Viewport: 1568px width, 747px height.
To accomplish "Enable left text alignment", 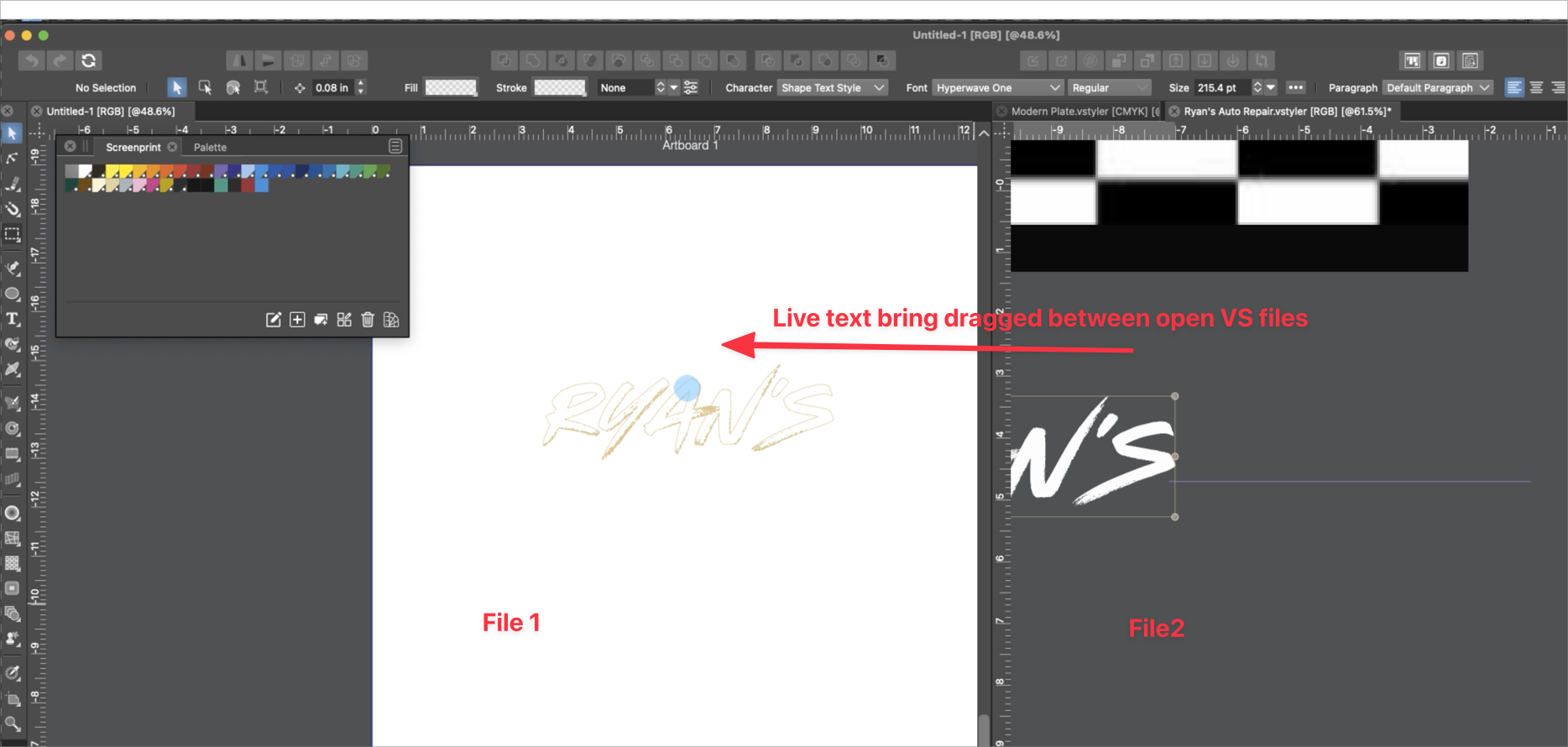I will tap(1514, 88).
